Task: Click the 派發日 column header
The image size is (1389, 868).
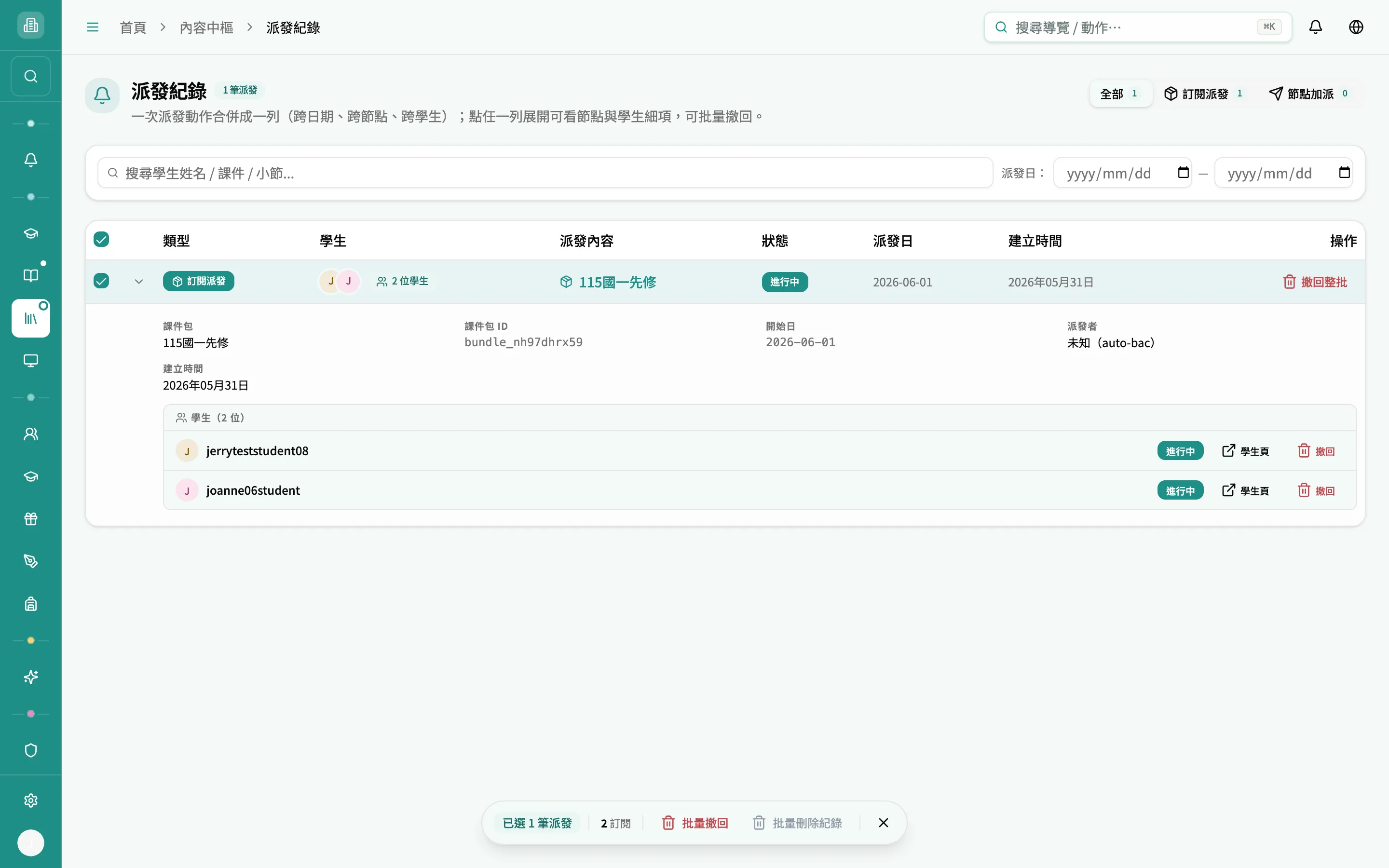Action: click(893, 241)
